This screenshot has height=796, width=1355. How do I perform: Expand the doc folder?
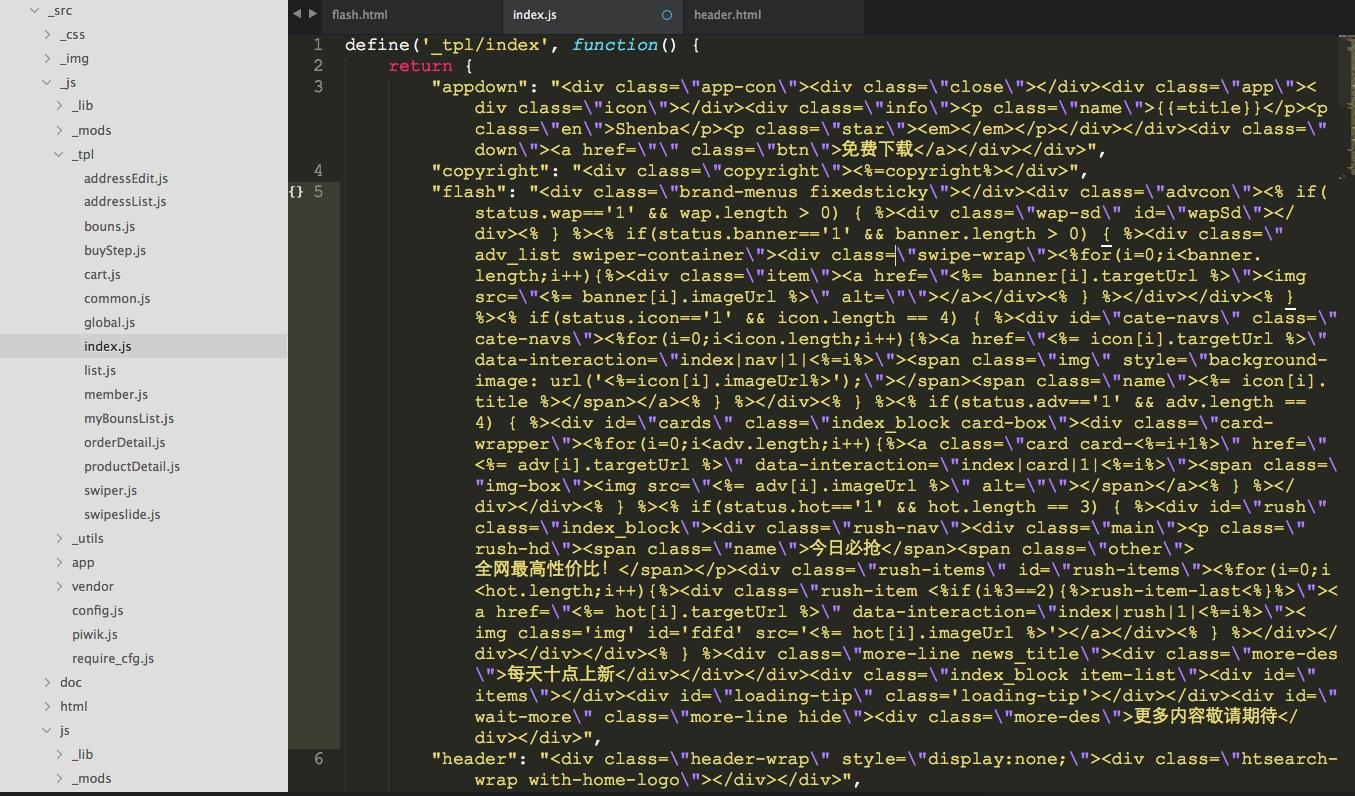point(47,682)
